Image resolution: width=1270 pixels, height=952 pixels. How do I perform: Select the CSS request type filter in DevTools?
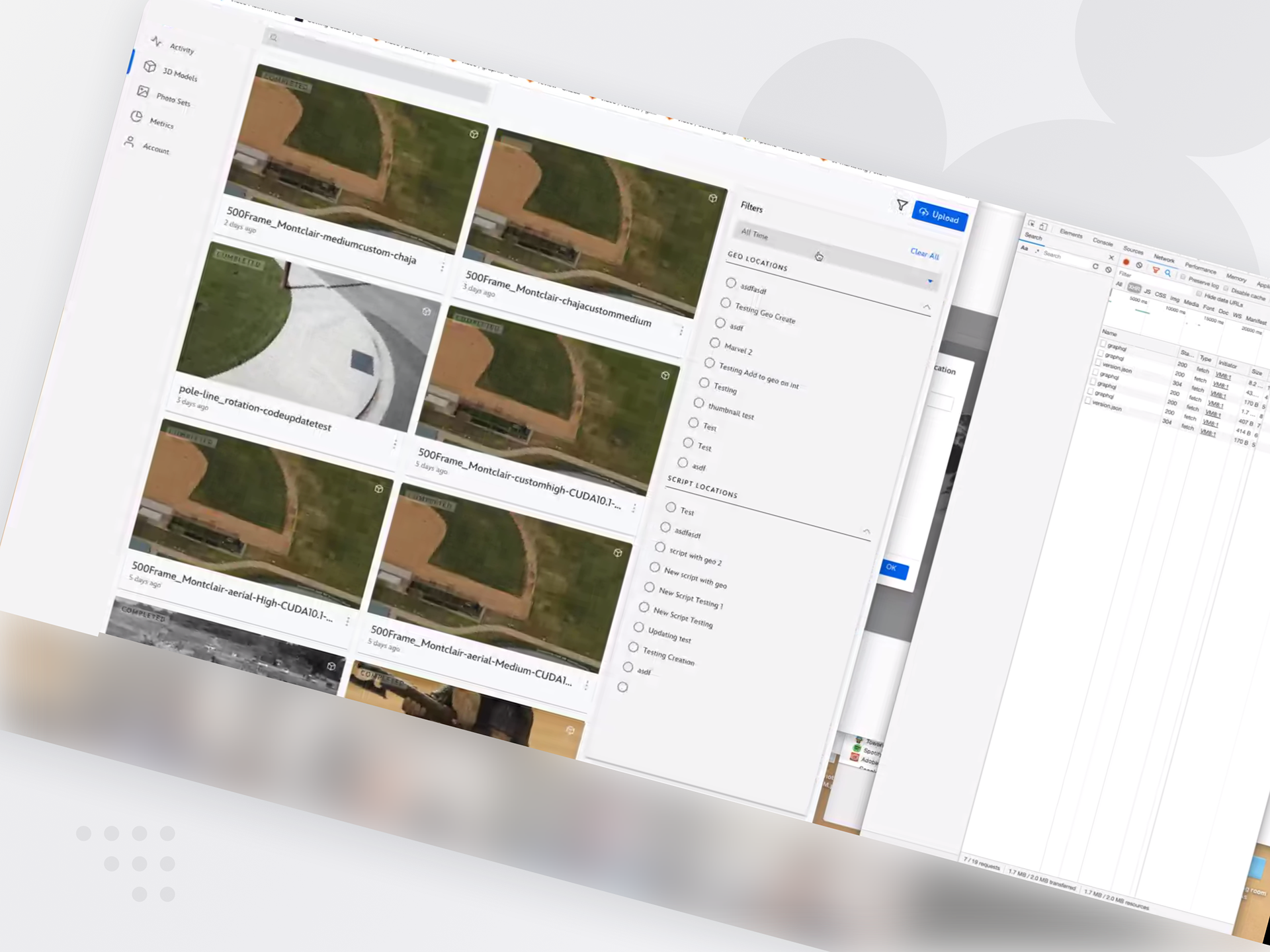click(1160, 295)
